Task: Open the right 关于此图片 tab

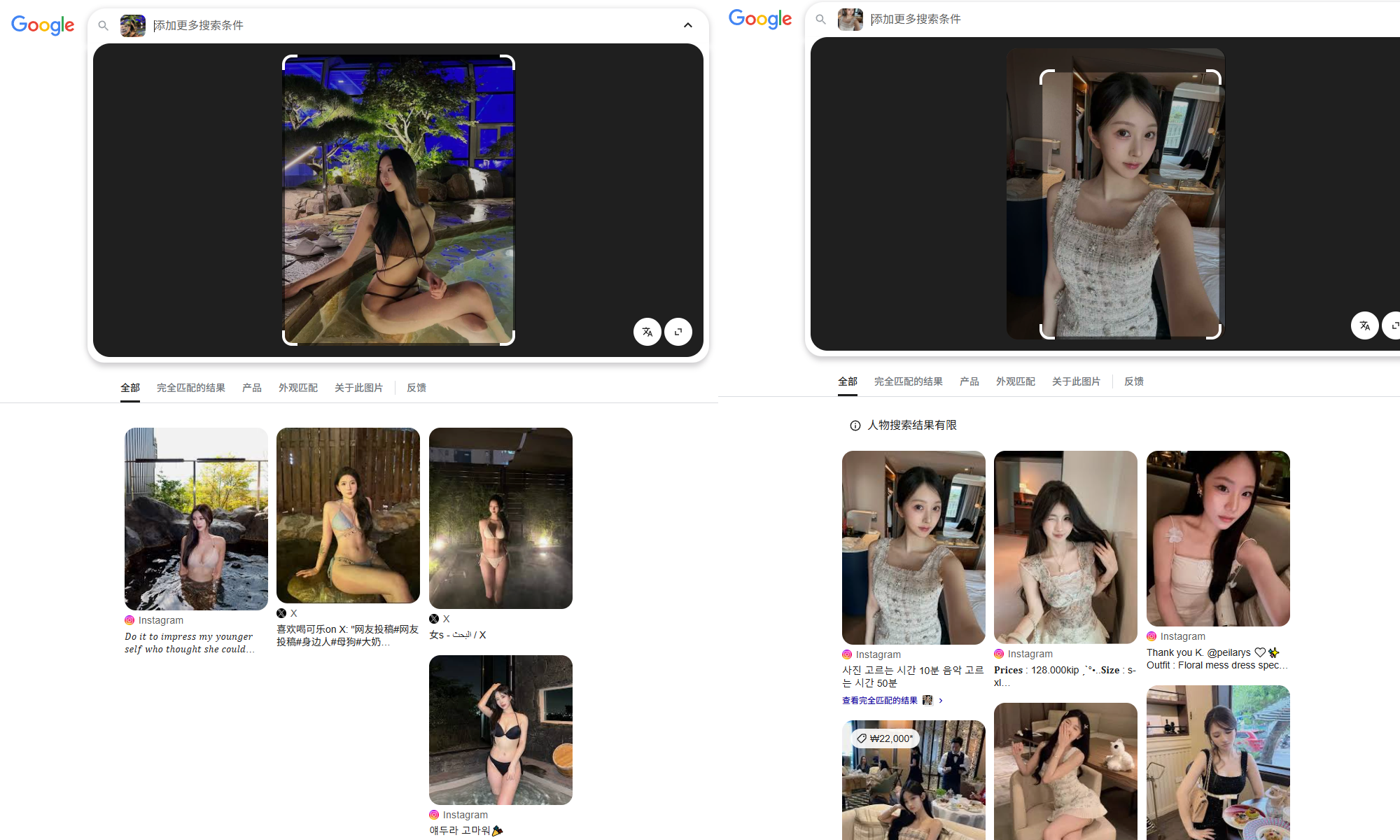Action: tap(1076, 381)
